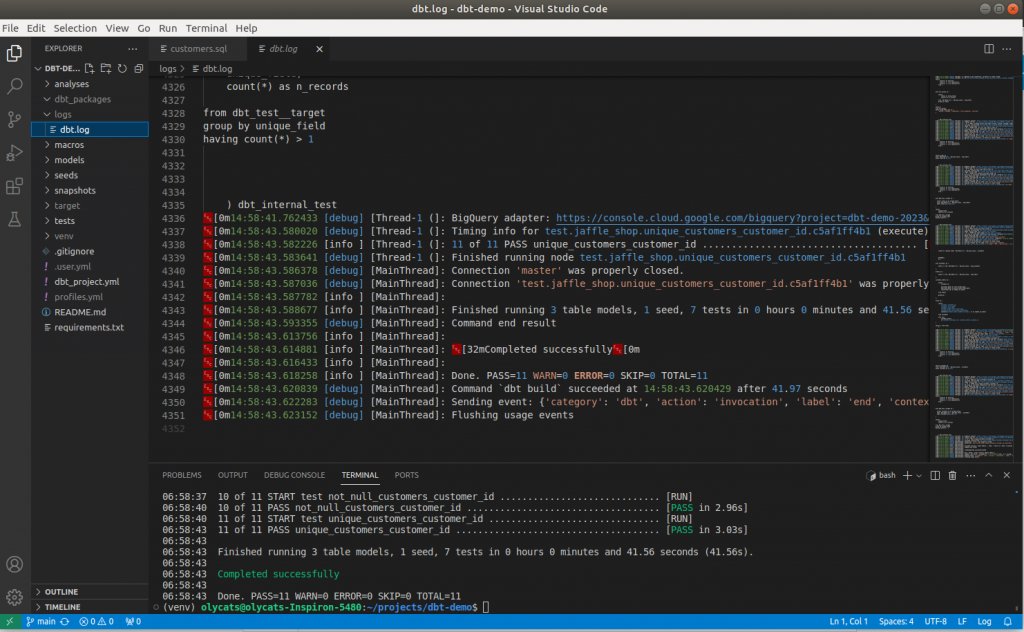Open the Explorer view in activity bar
This screenshot has width=1024, height=632.
14,53
